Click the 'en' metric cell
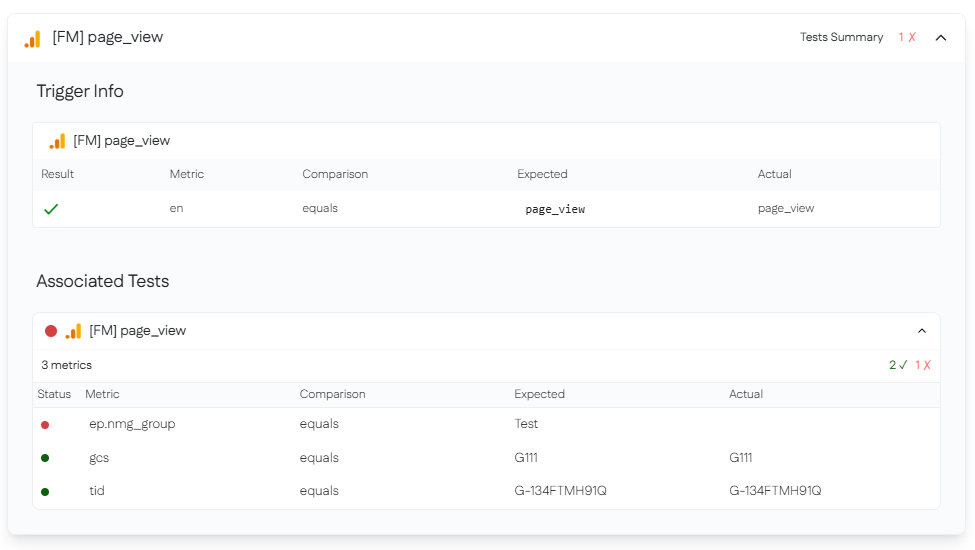The width and height of the screenshot is (975, 550). pos(177,208)
